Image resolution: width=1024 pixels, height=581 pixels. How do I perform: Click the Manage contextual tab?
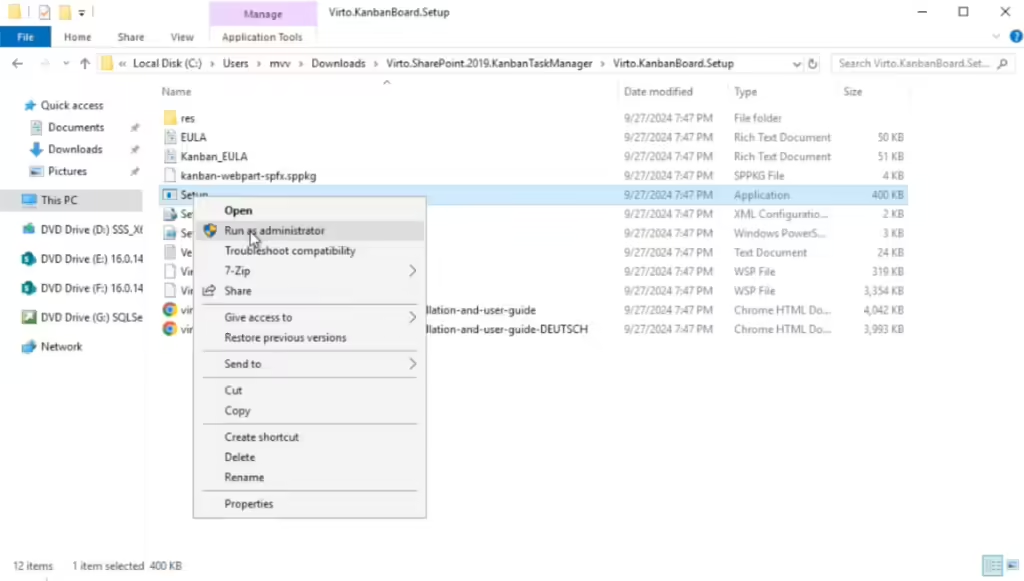[x=263, y=14]
